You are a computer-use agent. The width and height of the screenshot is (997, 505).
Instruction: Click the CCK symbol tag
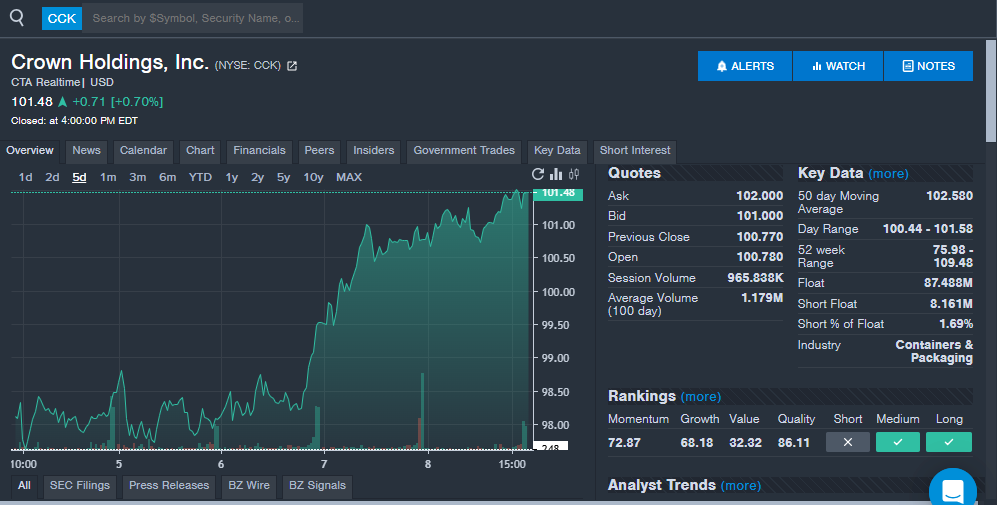62,18
